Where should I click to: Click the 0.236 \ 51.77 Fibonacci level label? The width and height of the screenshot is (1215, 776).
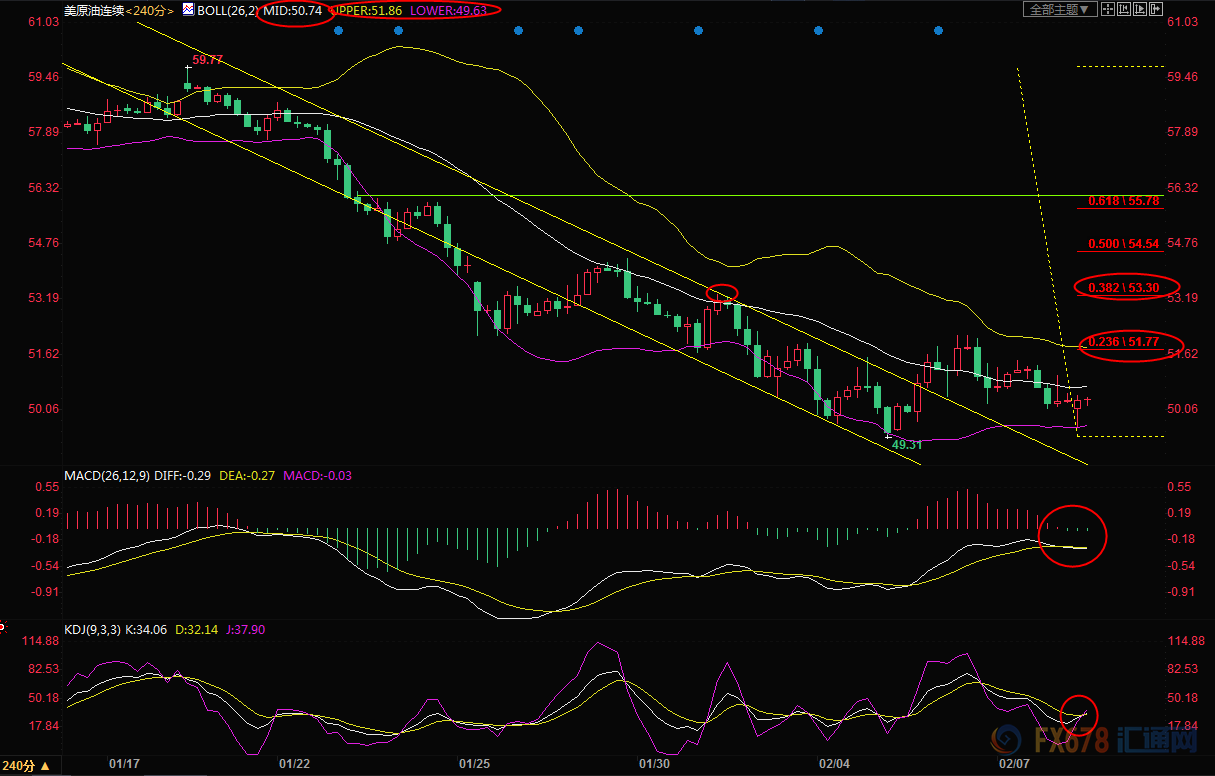[1124, 342]
